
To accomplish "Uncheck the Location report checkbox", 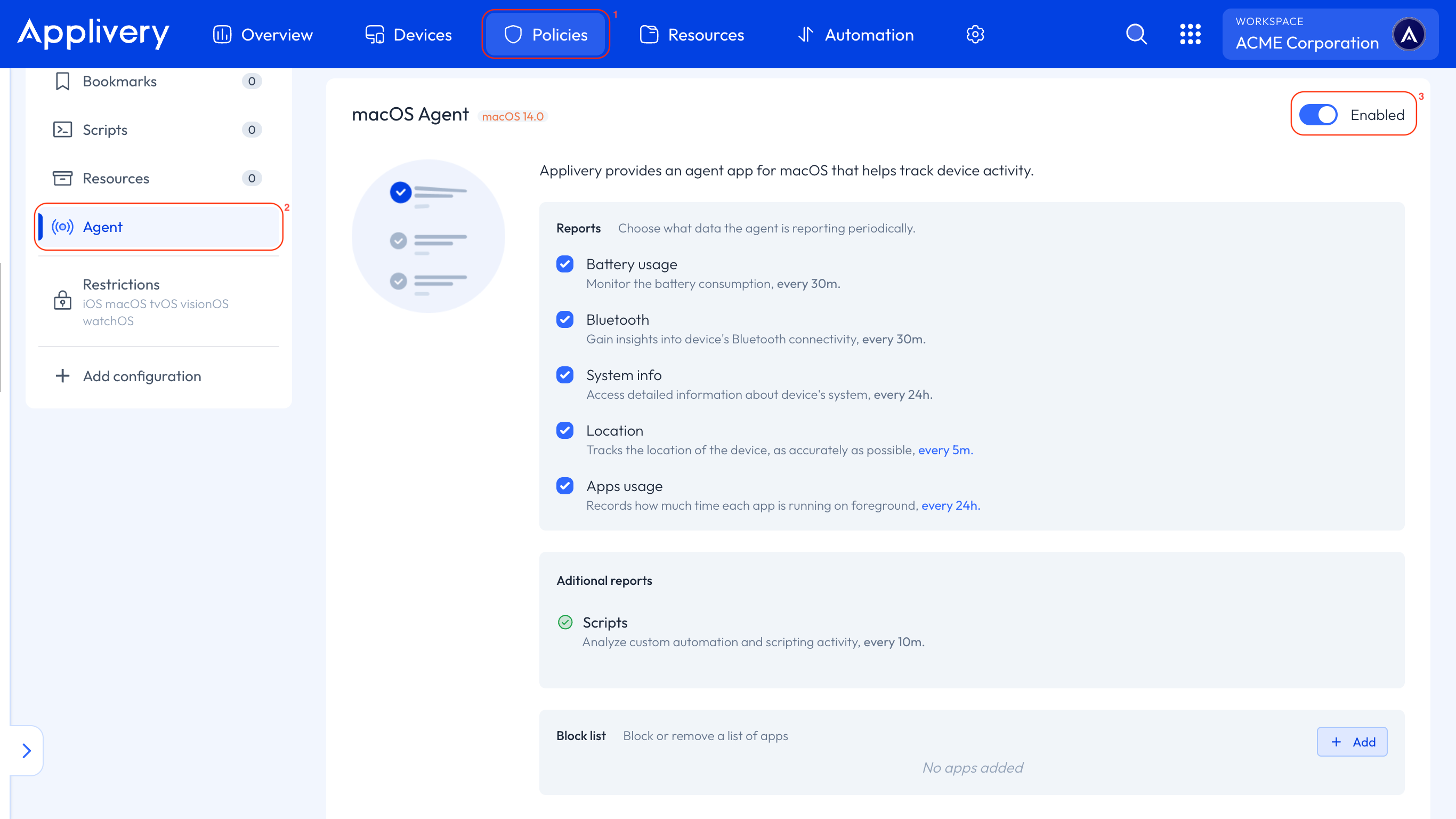I will (564, 430).
